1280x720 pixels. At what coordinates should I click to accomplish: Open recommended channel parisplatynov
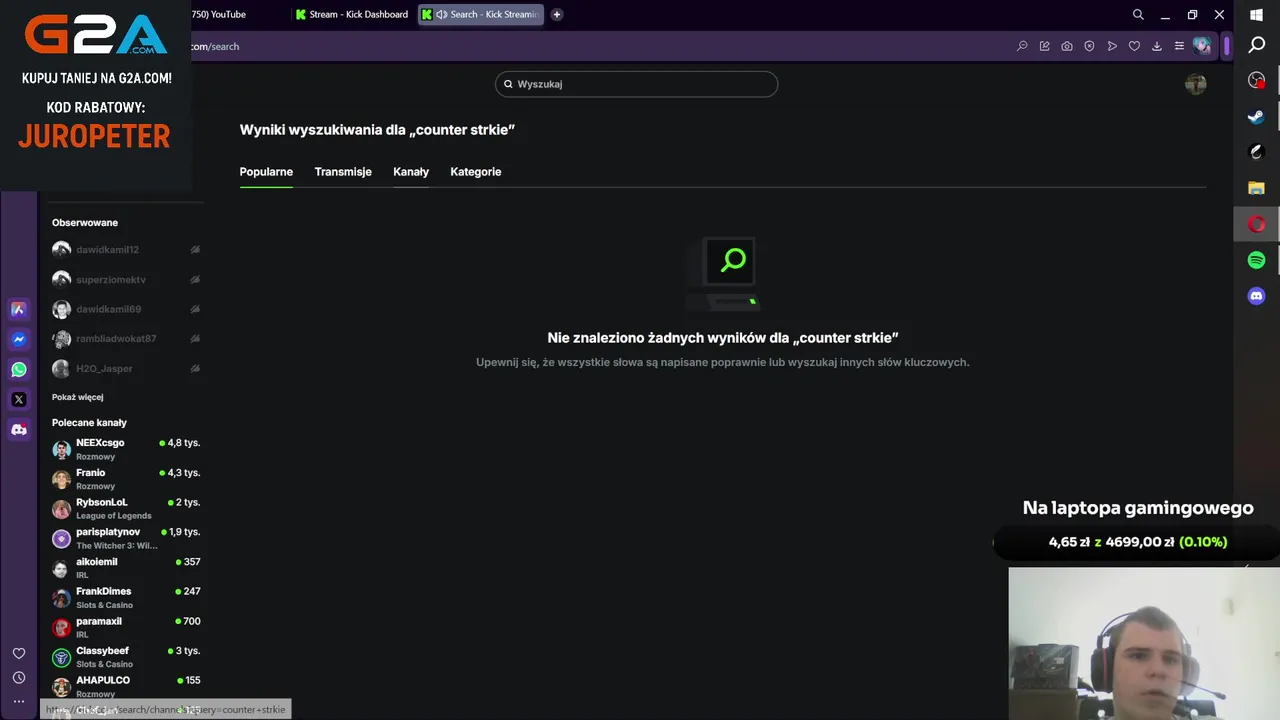pos(126,538)
